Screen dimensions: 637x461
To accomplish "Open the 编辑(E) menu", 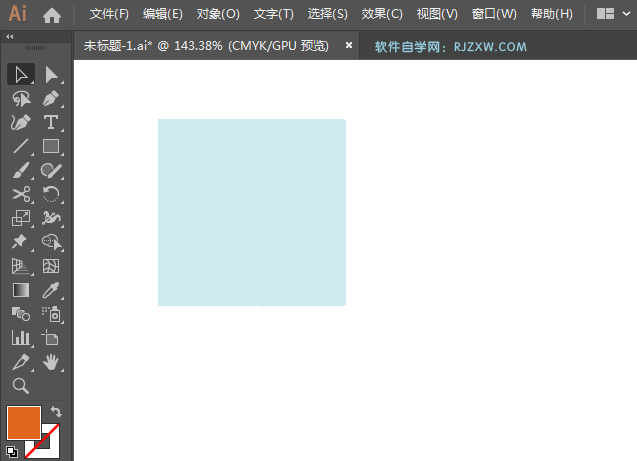I will tap(162, 14).
